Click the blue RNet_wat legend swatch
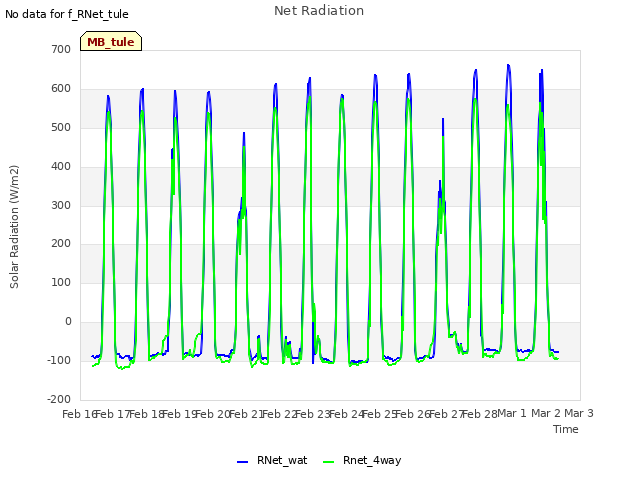Image resolution: width=640 pixels, height=480 pixels. pos(242,462)
